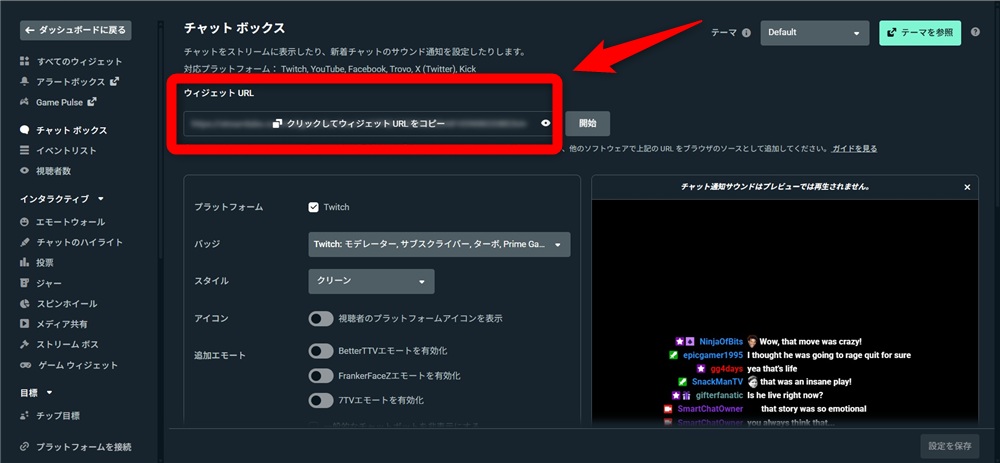Click the emote wall smiley icon
The height and width of the screenshot is (463, 1000).
pos(25,222)
